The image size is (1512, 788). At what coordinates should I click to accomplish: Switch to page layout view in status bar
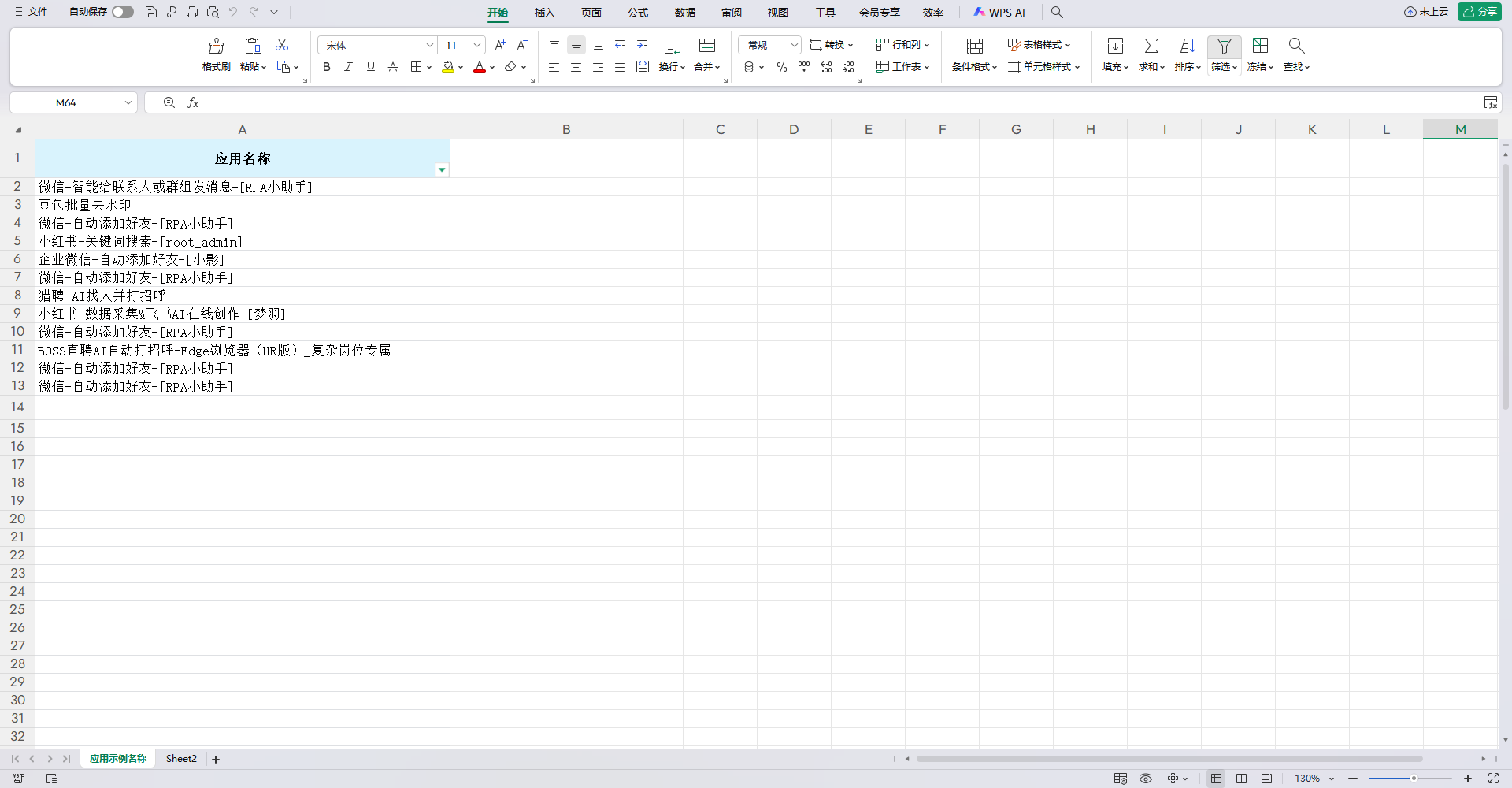[x=1241, y=779]
